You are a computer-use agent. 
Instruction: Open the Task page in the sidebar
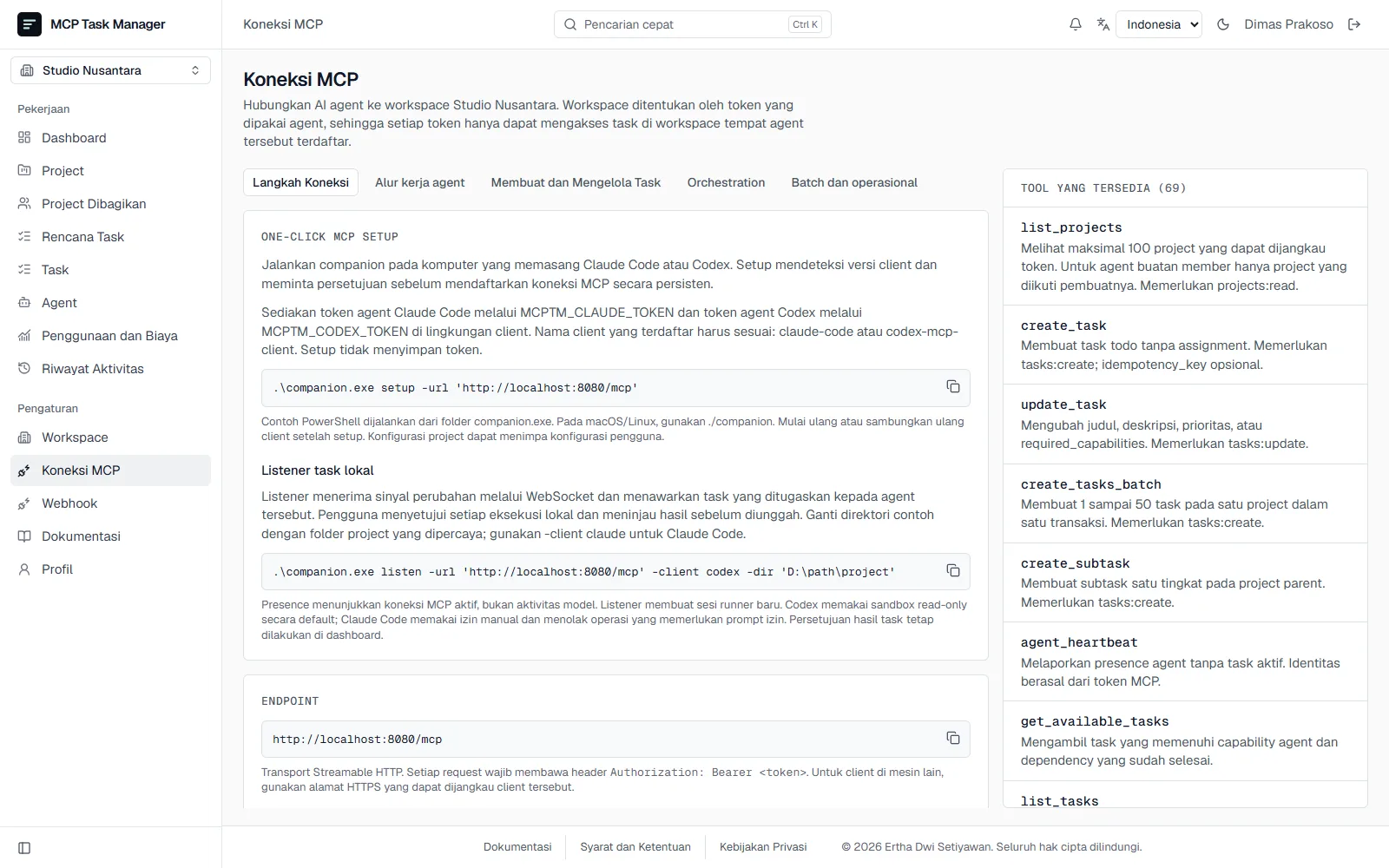(110, 270)
